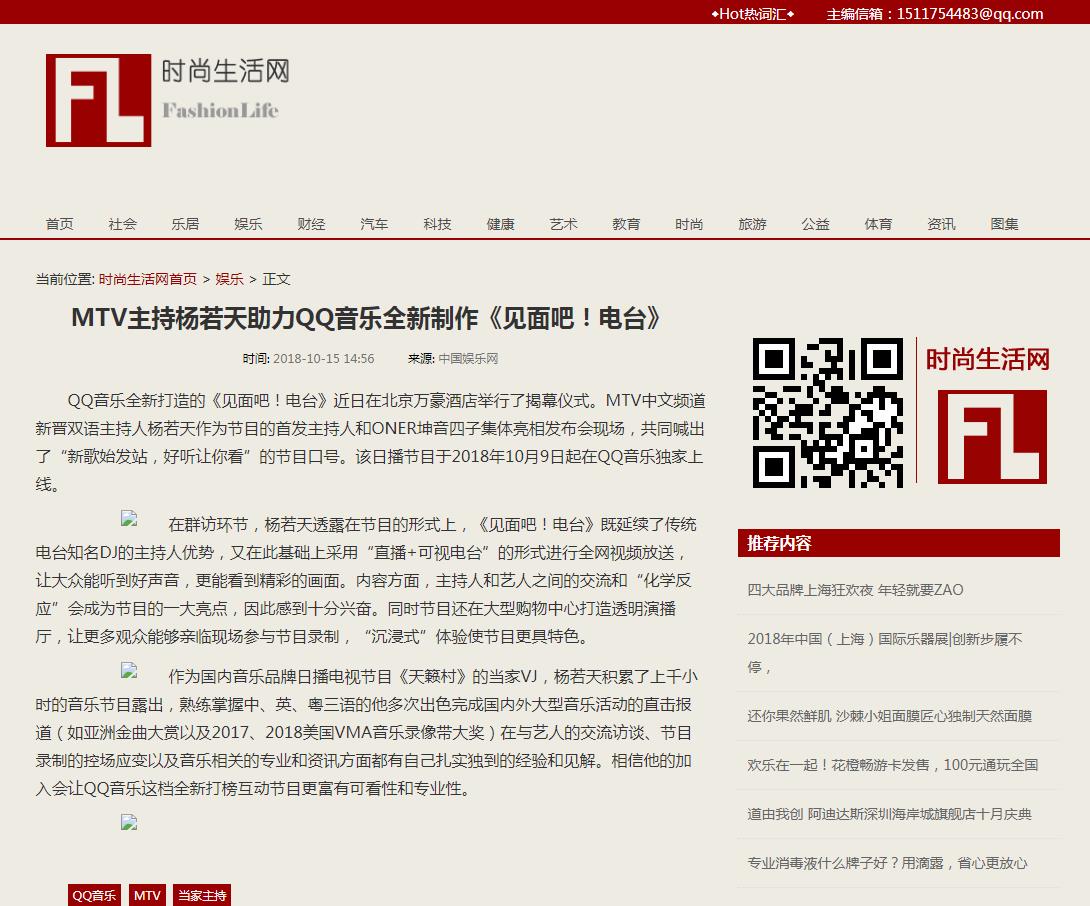This screenshot has height=906, width=1090.
Task: Open the 首页 nav item
Action: [60, 224]
